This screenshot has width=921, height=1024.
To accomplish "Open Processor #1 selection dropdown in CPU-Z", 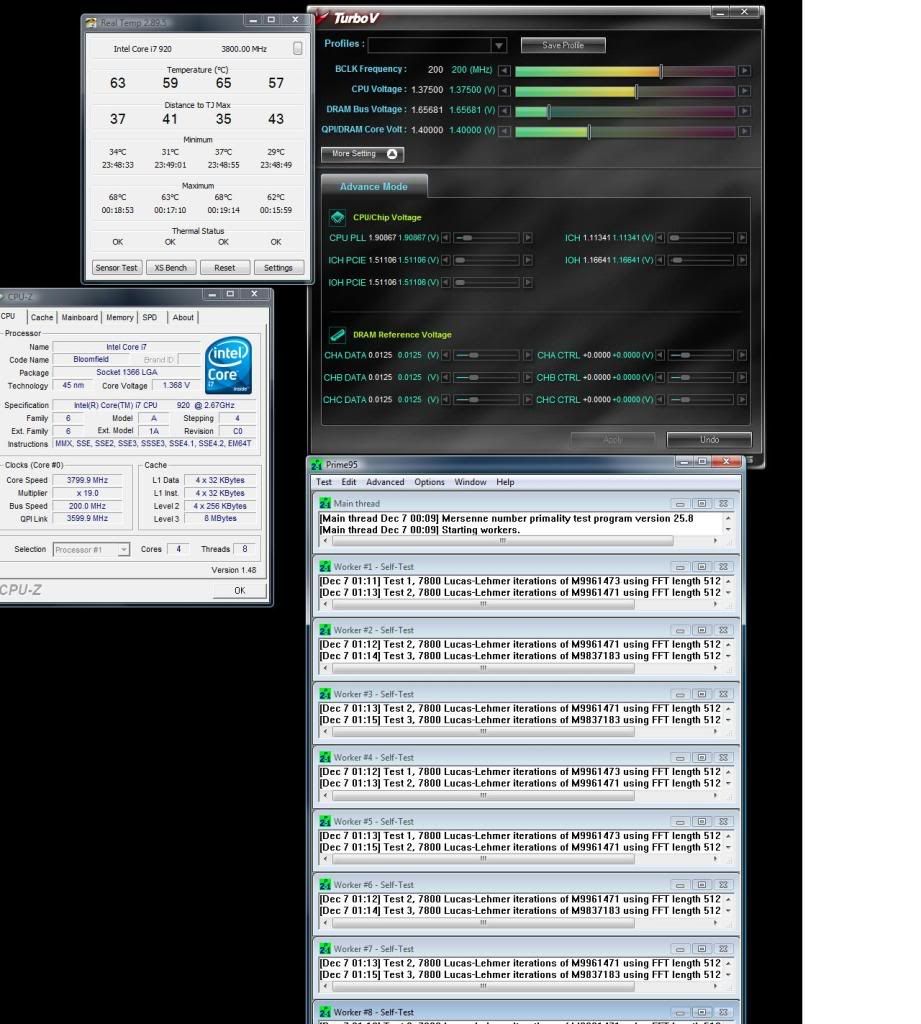I will click(123, 550).
